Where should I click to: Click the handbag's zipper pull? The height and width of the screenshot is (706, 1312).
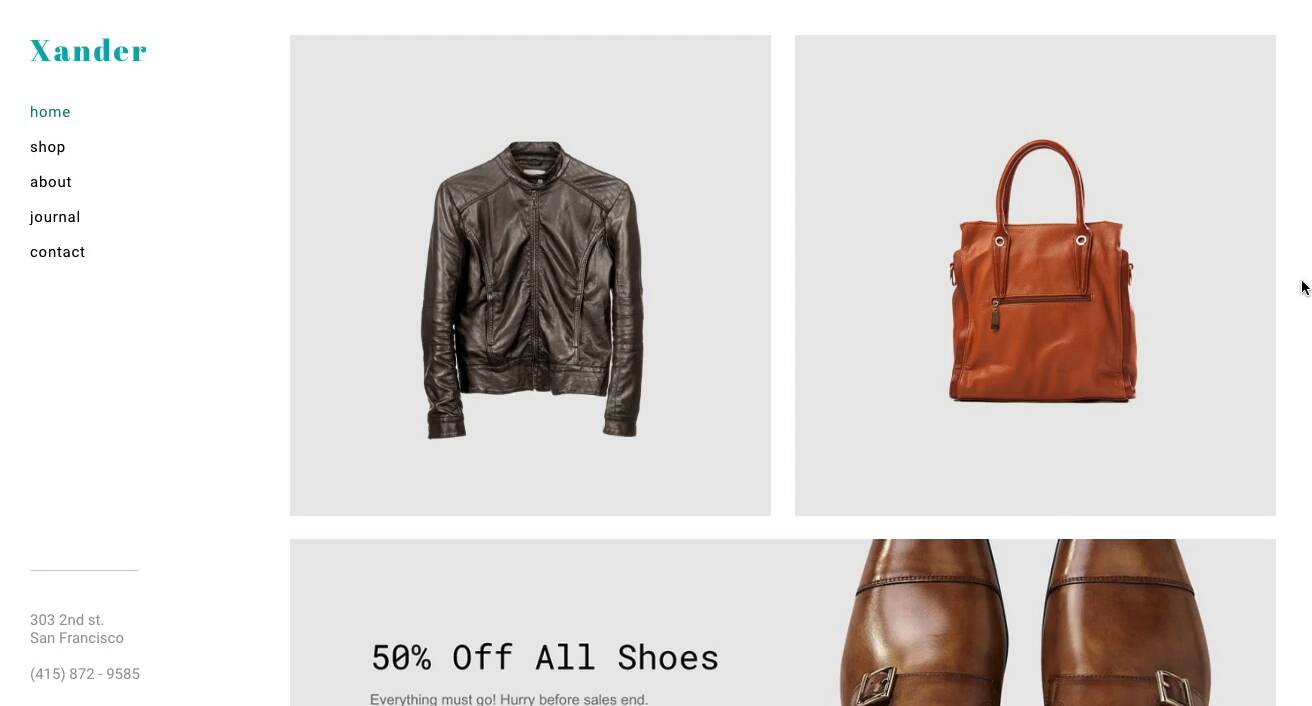tap(995, 316)
